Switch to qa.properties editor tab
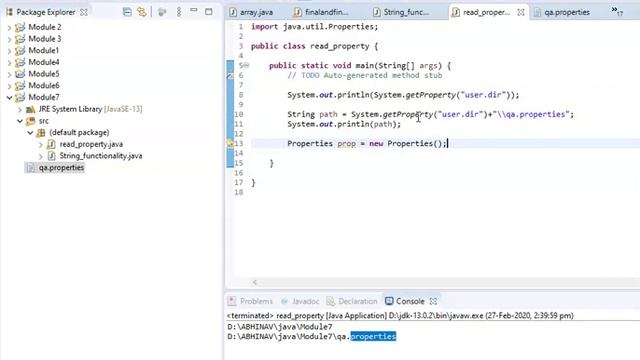Viewport: 640px width, 360px height. click(x=567, y=12)
